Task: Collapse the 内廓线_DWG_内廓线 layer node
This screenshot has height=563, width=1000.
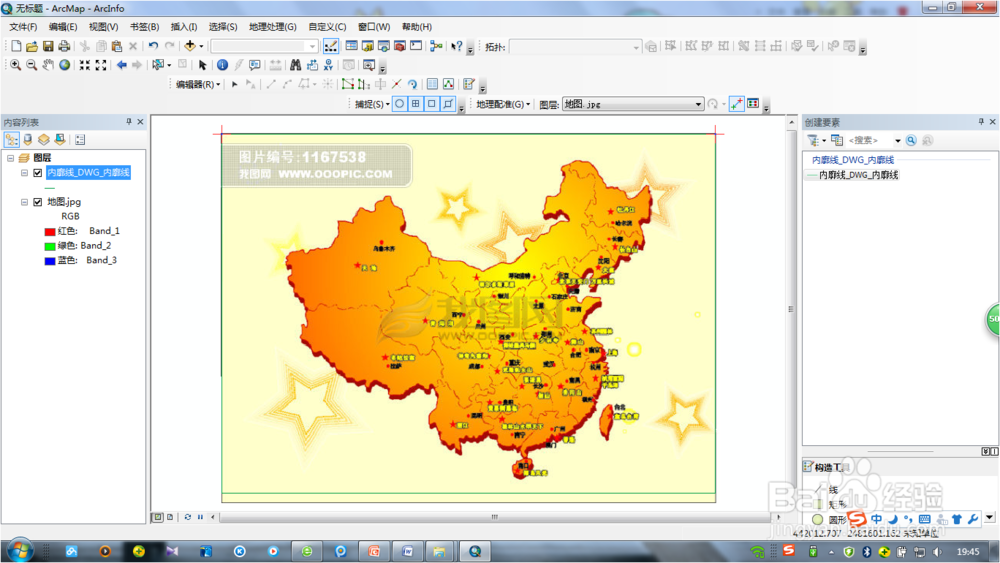Action: [x=24, y=173]
